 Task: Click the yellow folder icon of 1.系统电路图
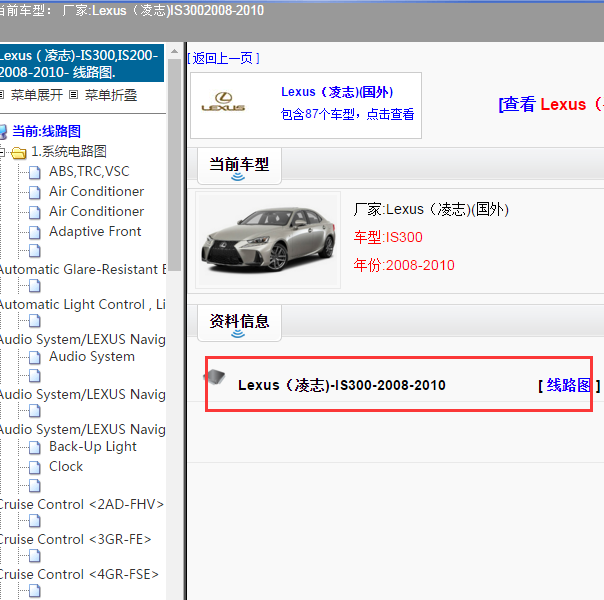[x=18, y=153]
